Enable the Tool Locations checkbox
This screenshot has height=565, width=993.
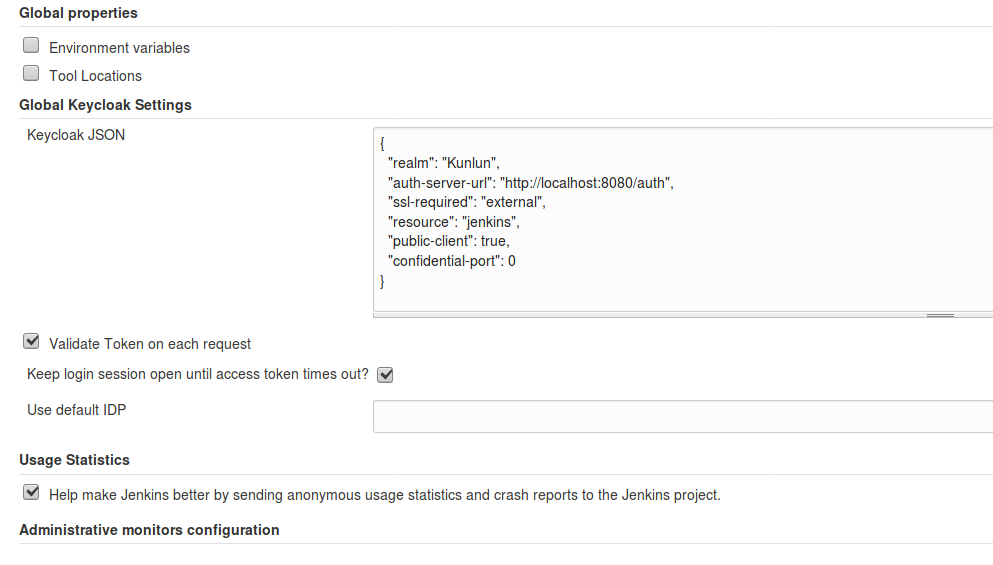point(31,73)
